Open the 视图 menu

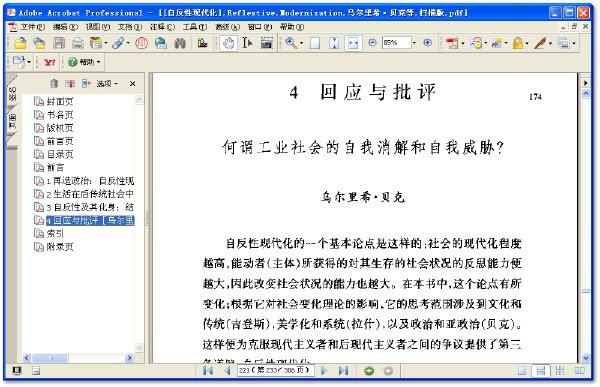click(x=97, y=26)
